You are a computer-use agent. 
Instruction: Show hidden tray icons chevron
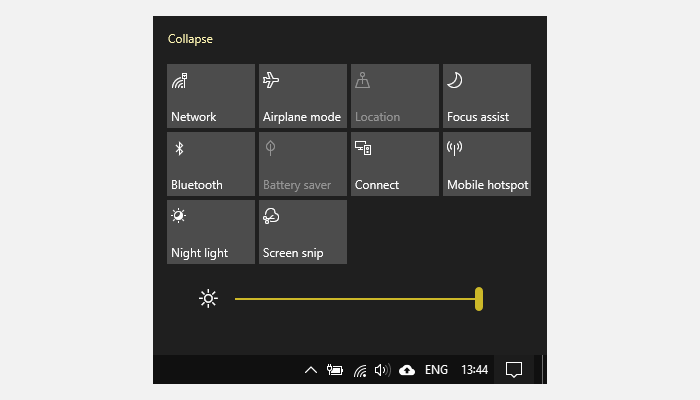coord(310,370)
